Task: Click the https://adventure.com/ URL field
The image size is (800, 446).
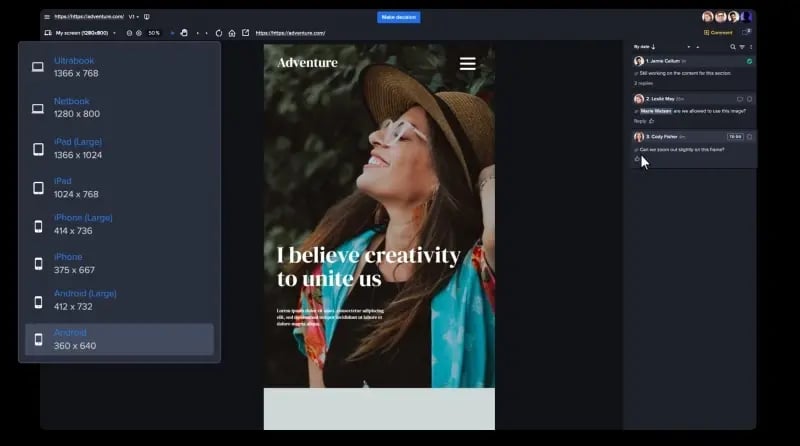Action: 290,33
